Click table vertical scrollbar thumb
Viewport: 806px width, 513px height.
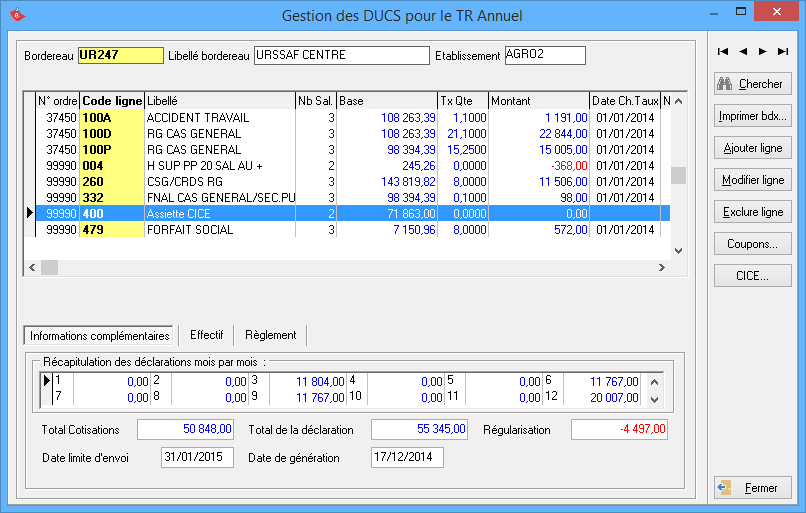(679, 175)
